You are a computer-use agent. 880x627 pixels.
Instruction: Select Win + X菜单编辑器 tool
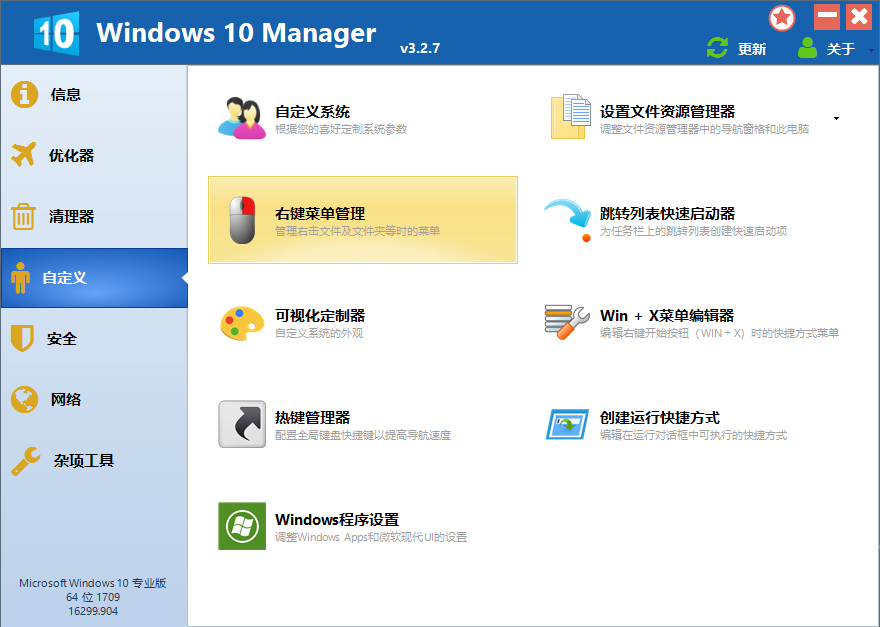565,322
